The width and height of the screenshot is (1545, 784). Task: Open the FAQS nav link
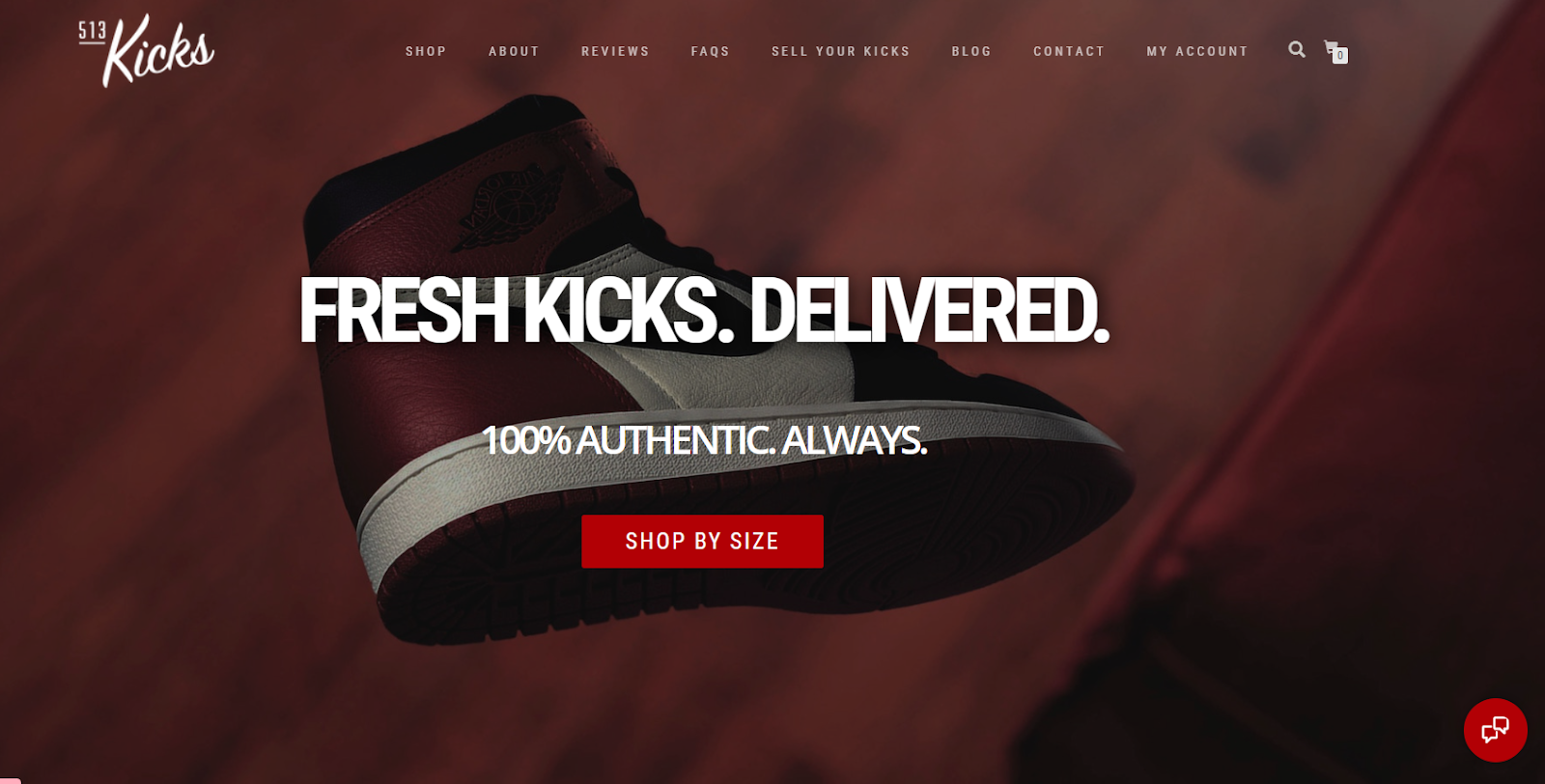[x=710, y=51]
